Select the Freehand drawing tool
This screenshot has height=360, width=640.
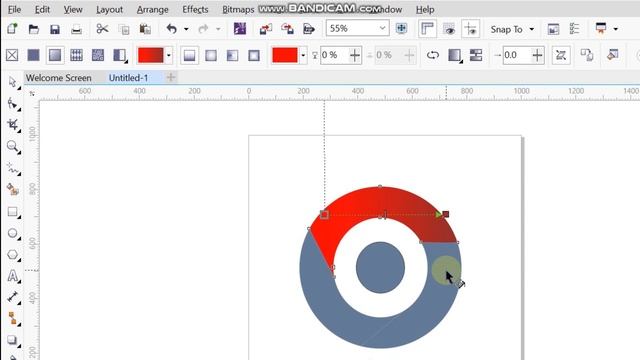pyautogui.click(x=13, y=168)
